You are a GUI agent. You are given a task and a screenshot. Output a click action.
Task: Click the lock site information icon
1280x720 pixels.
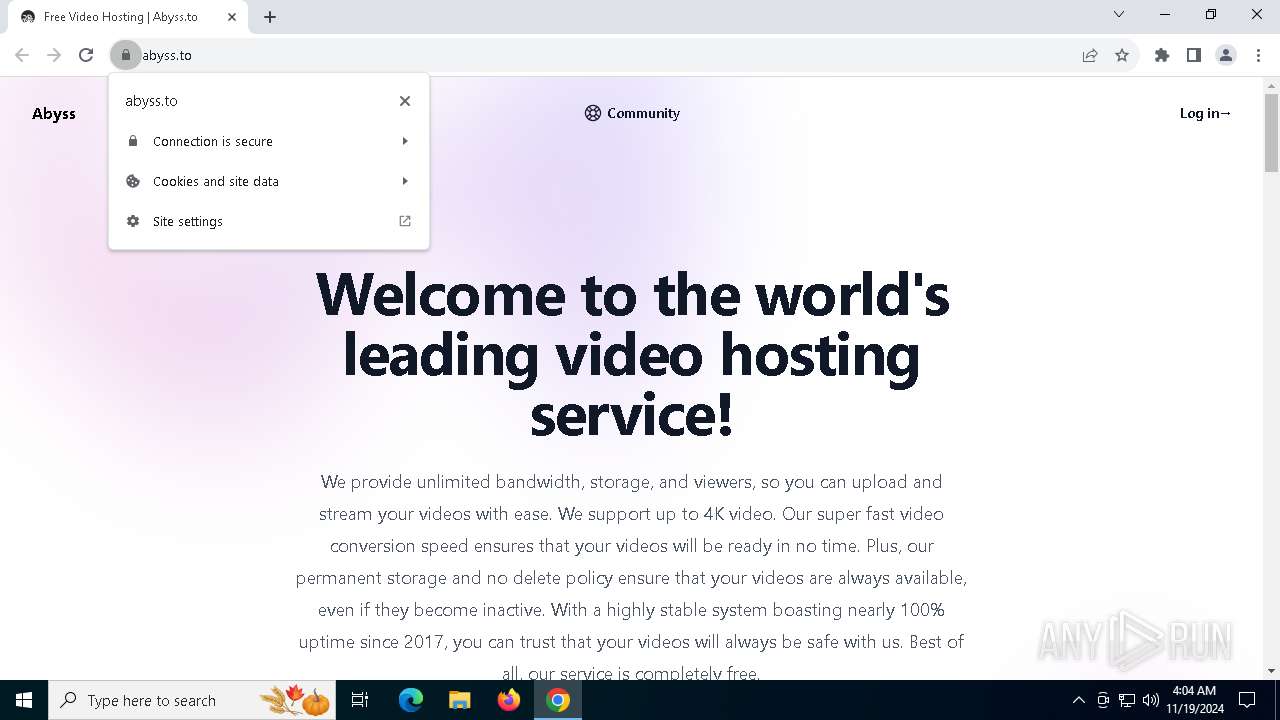(x=126, y=55)
